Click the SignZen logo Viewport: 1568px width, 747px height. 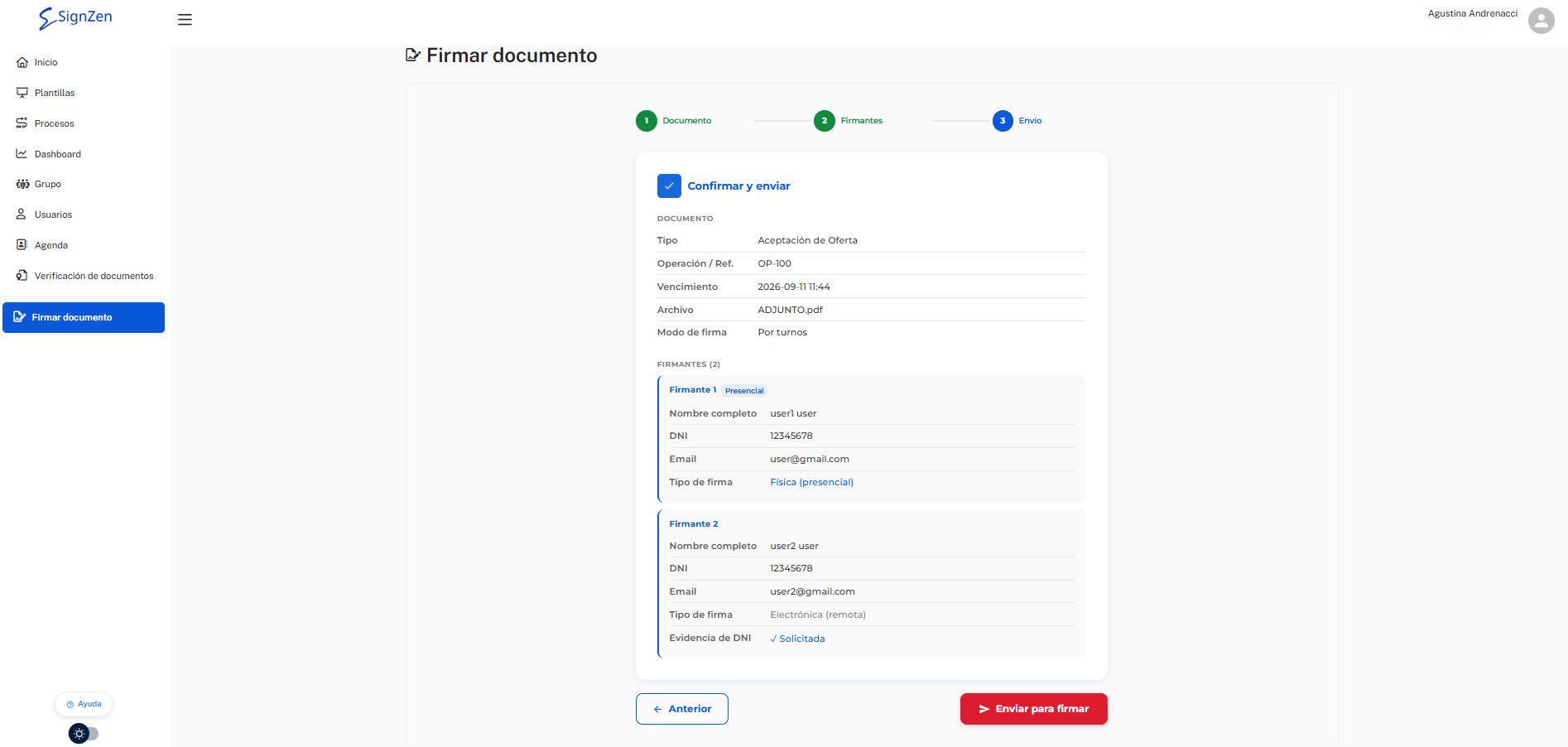tap(75, 18)
